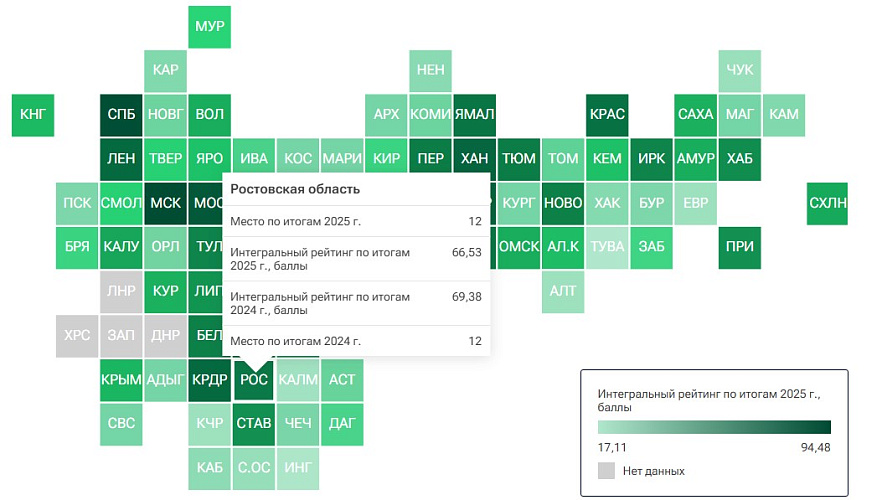This screenshot has height=500, width=882.
Task: Click the РОС Rostov tile
Action: point(254,380)
